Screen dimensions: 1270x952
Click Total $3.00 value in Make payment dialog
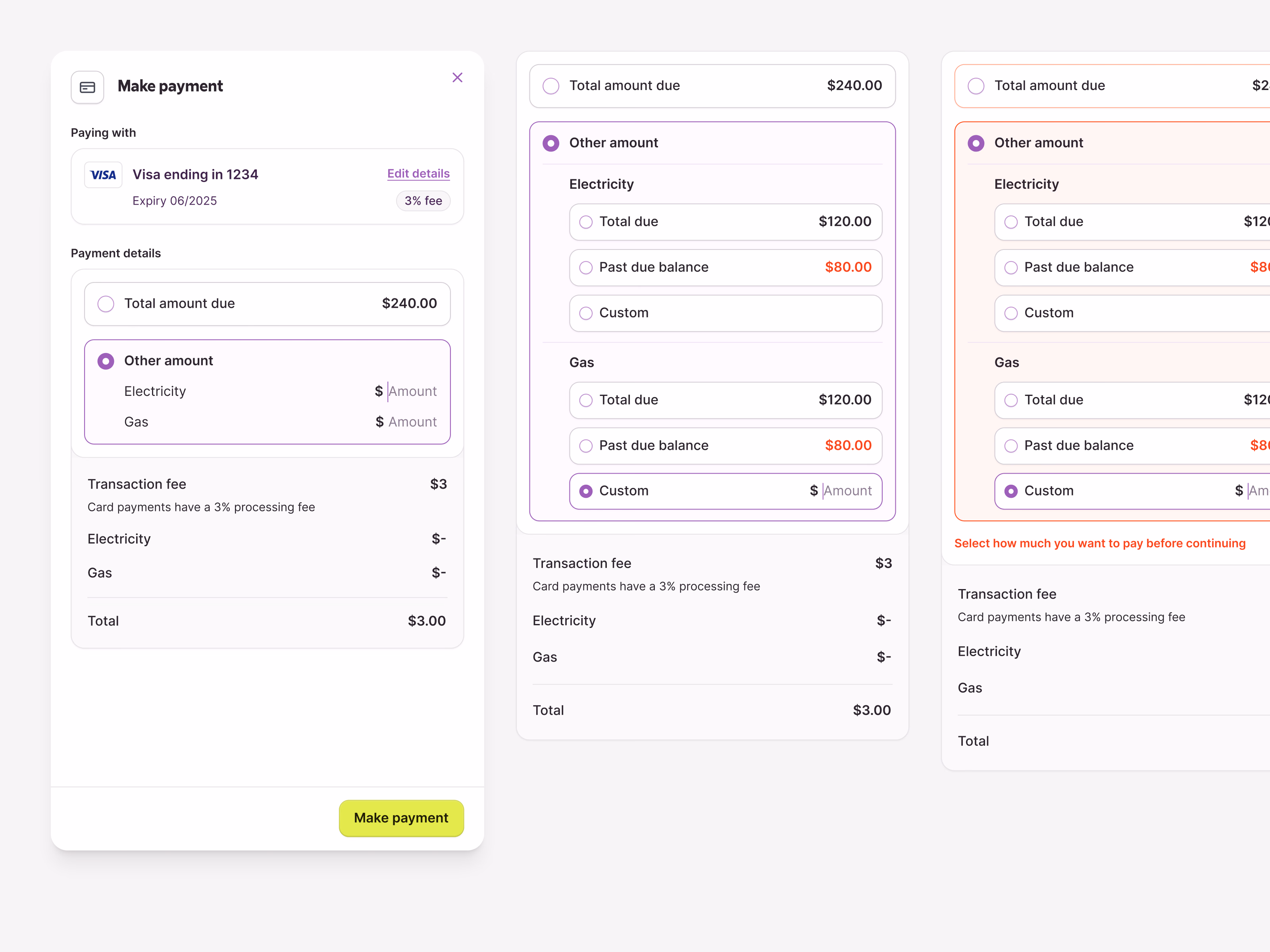pos(427,621)
